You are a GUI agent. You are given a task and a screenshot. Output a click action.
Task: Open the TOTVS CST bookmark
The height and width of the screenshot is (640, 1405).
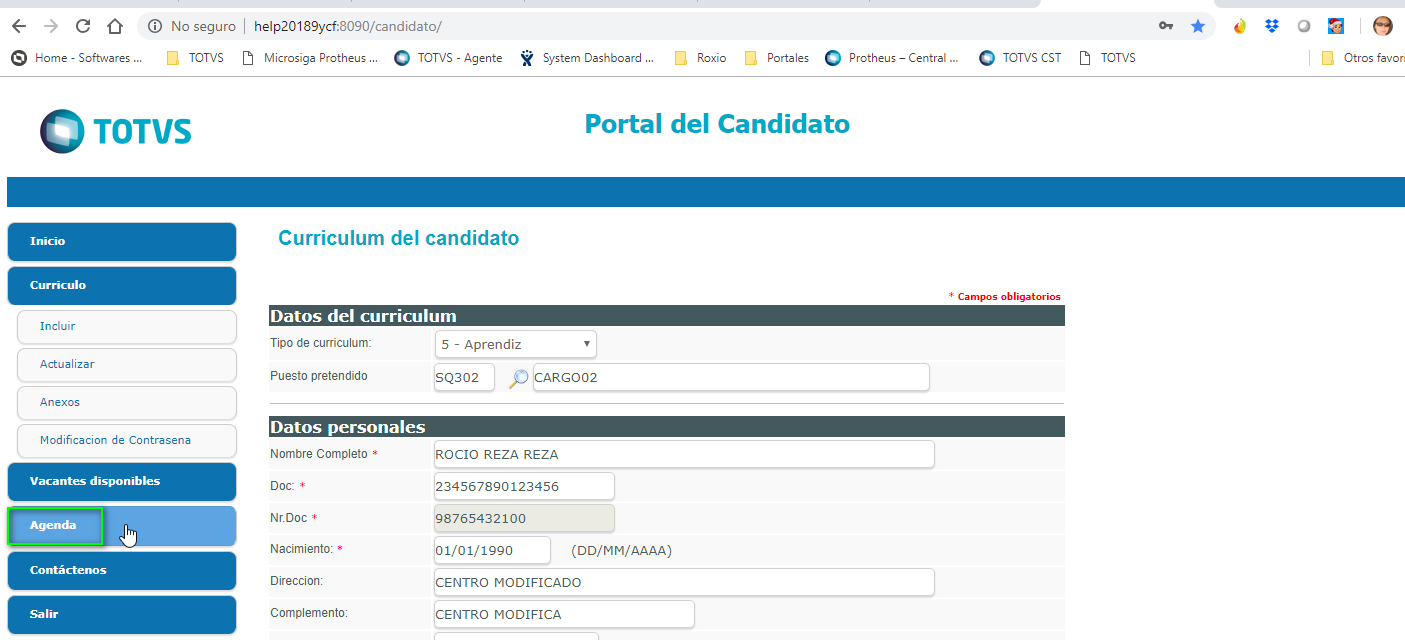pyautogui.click(x=1020, y=58)
